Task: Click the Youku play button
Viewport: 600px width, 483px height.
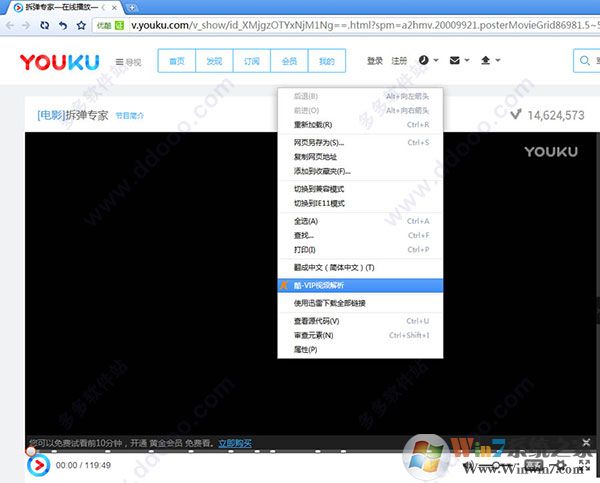Action: (x=38, y=465)
